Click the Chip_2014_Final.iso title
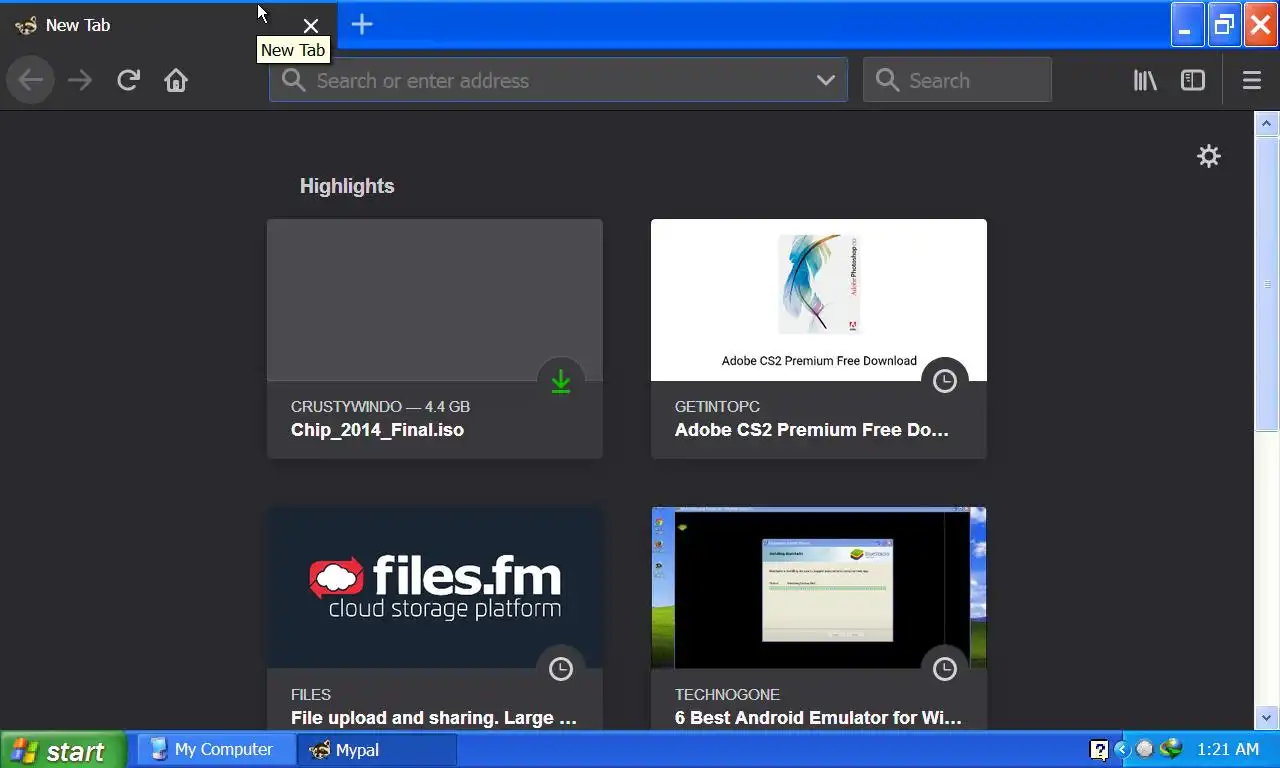This screenshot has width=1280, height=768. 377,430
